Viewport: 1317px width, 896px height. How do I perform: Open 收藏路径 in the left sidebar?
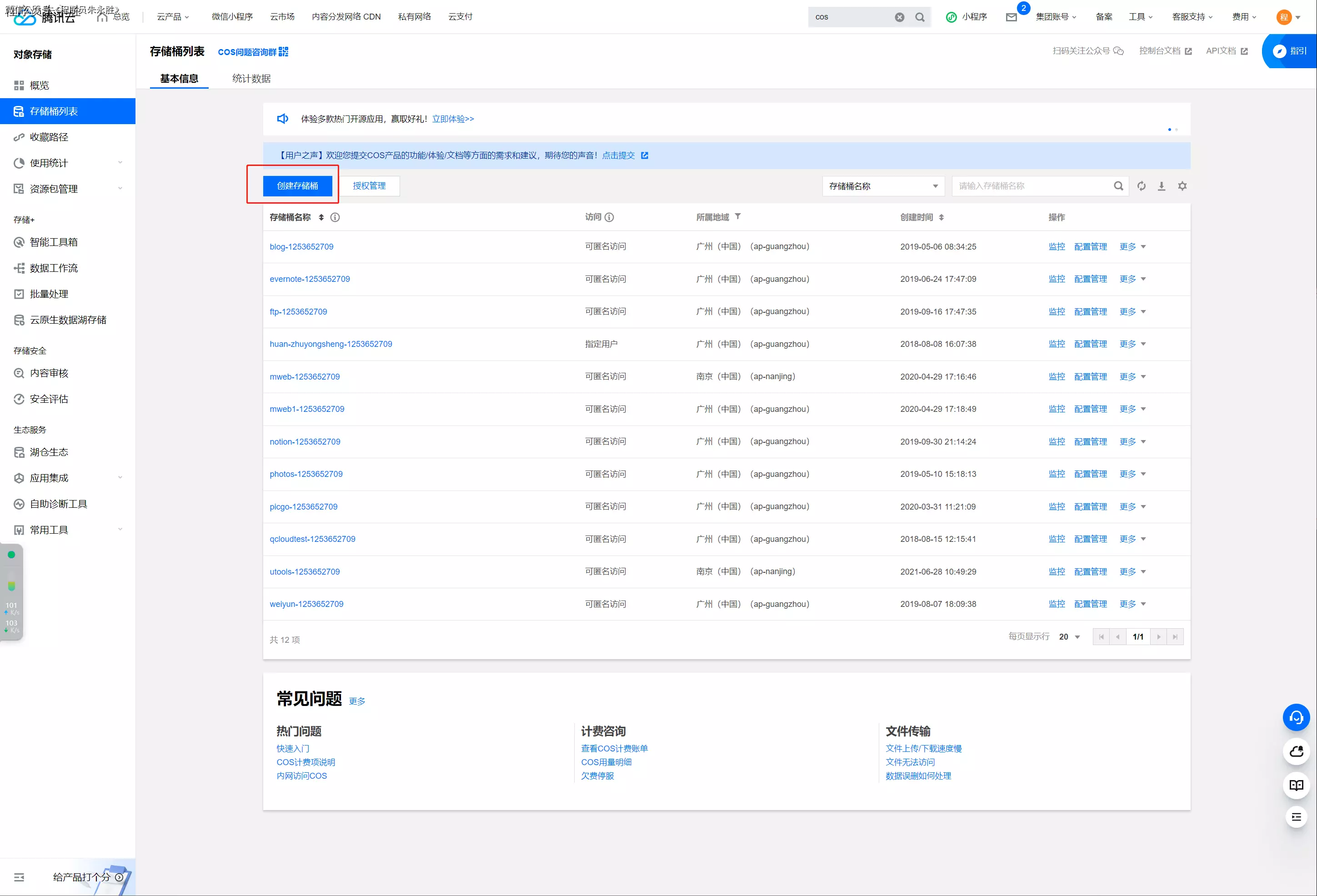tap(49, 137)
